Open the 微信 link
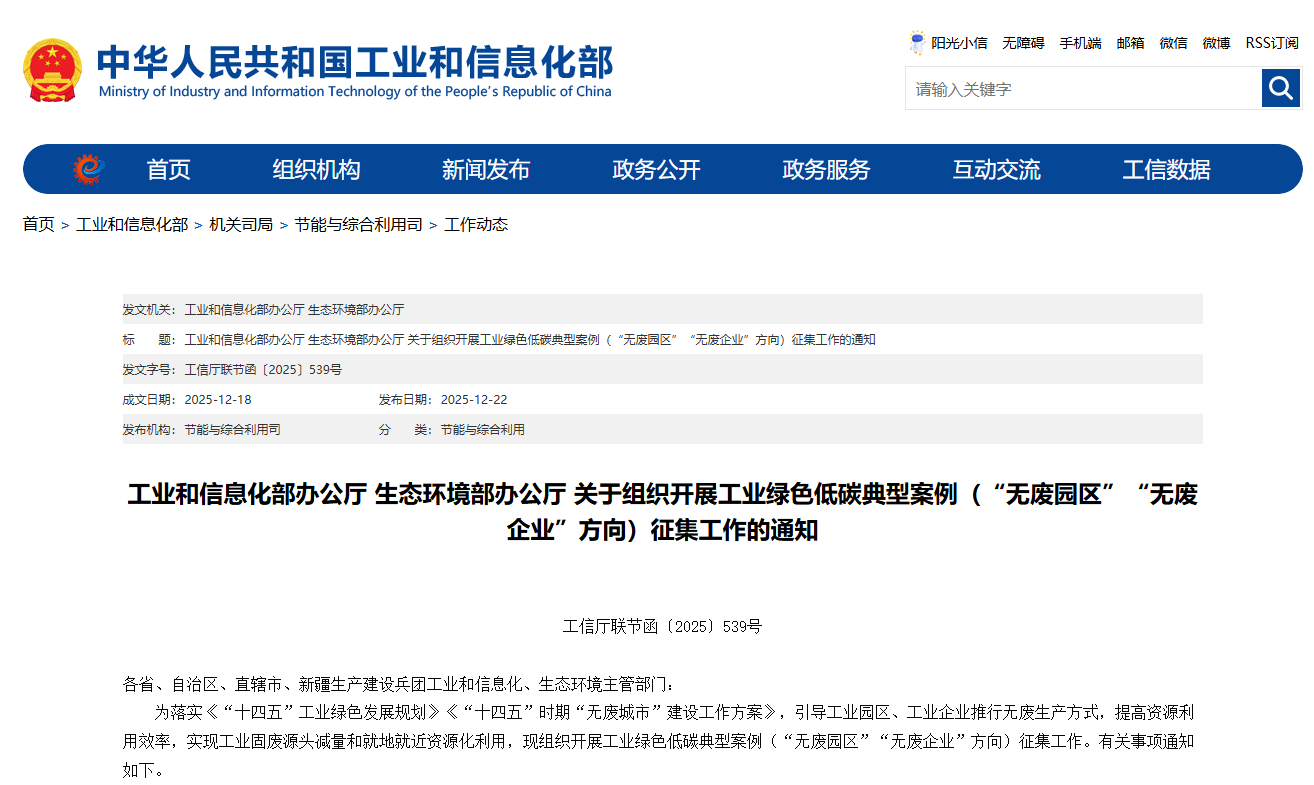 1173,43
